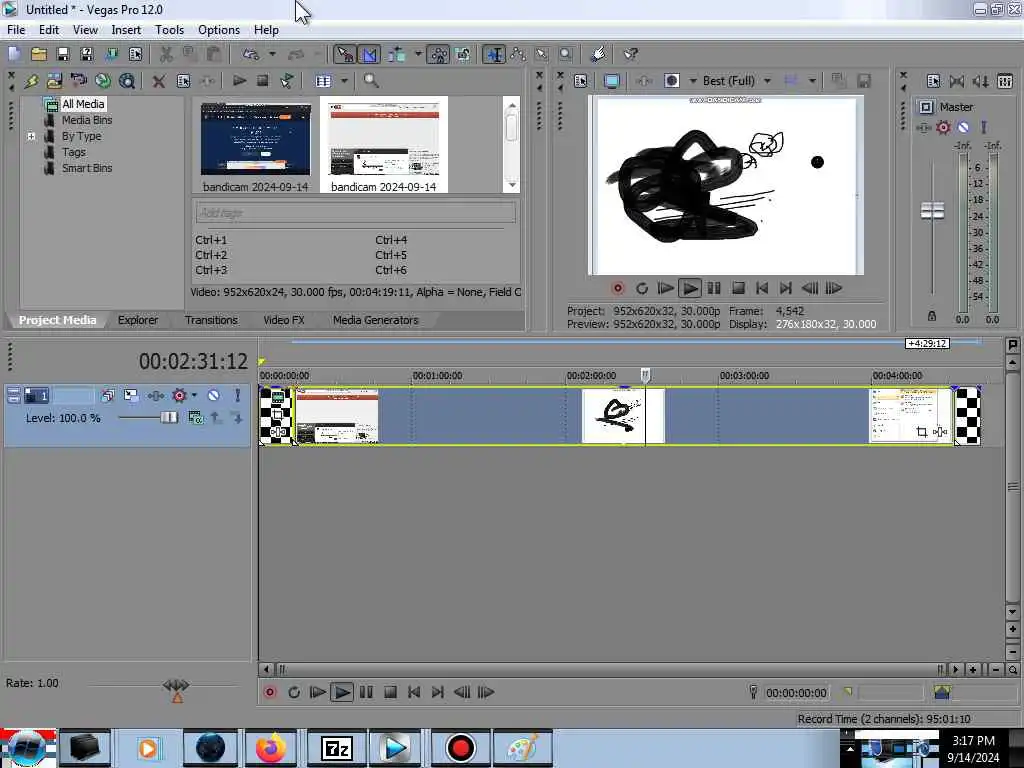Image resolution: width=1024 pixels, height=768 pixels.
Task: Click the Master FX red gear icon
Action: coord(943,127)
